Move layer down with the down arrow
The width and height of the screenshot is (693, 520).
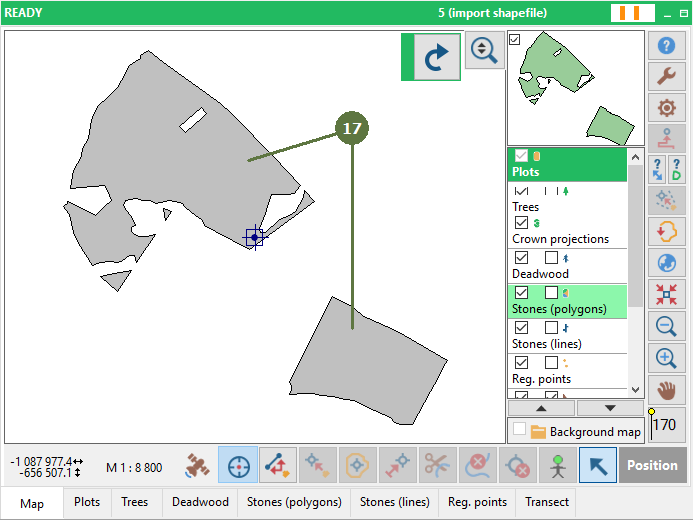click(x=610, y=408)
